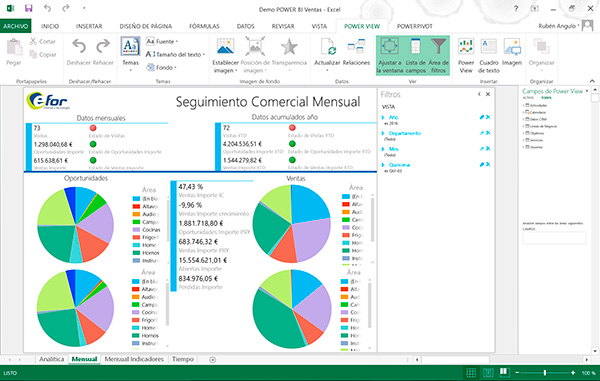This screenshot has height=381, width=600.
Task: Click the zoom slider handle
Action: tap(545, 372)
